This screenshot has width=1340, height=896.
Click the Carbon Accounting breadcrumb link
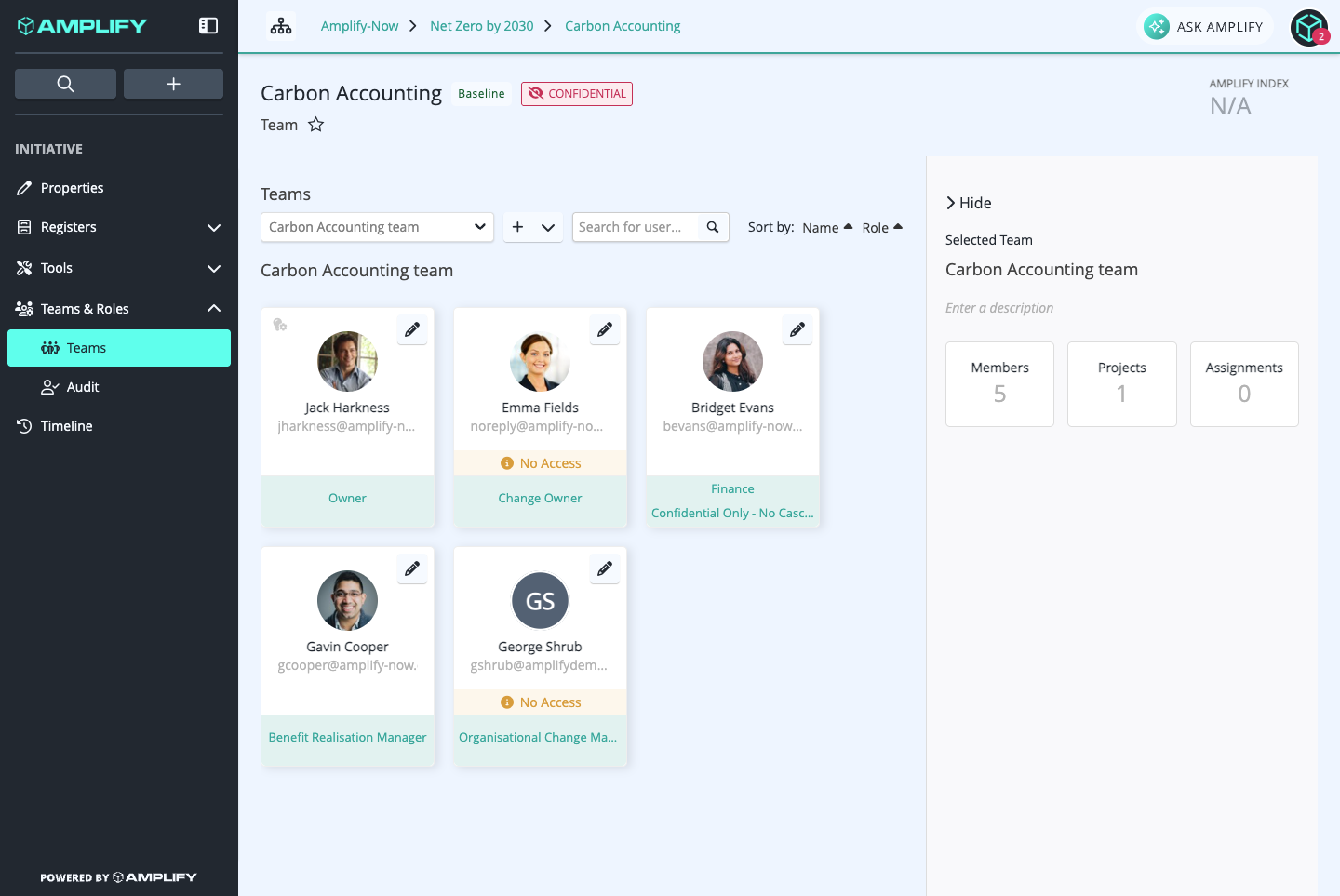tap(623, 26)
